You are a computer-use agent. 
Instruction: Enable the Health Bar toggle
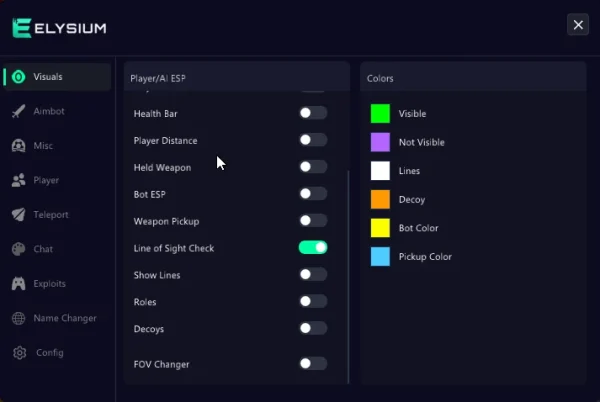pos(313,113)
